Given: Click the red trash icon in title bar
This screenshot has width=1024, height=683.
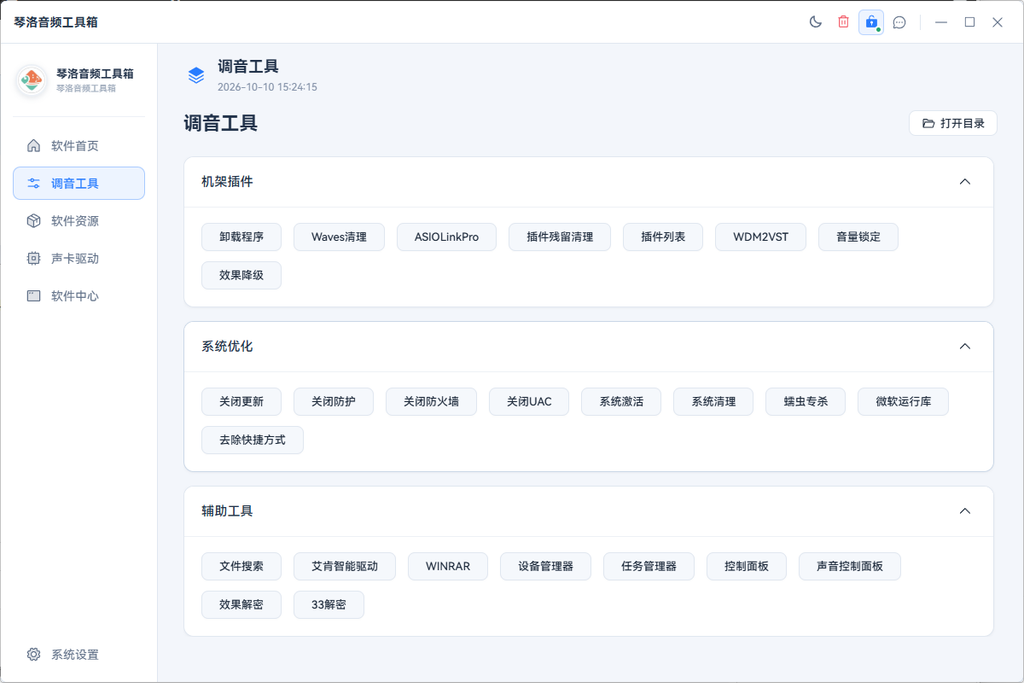Looking at the screenshot, I should (x=843, y=22).
